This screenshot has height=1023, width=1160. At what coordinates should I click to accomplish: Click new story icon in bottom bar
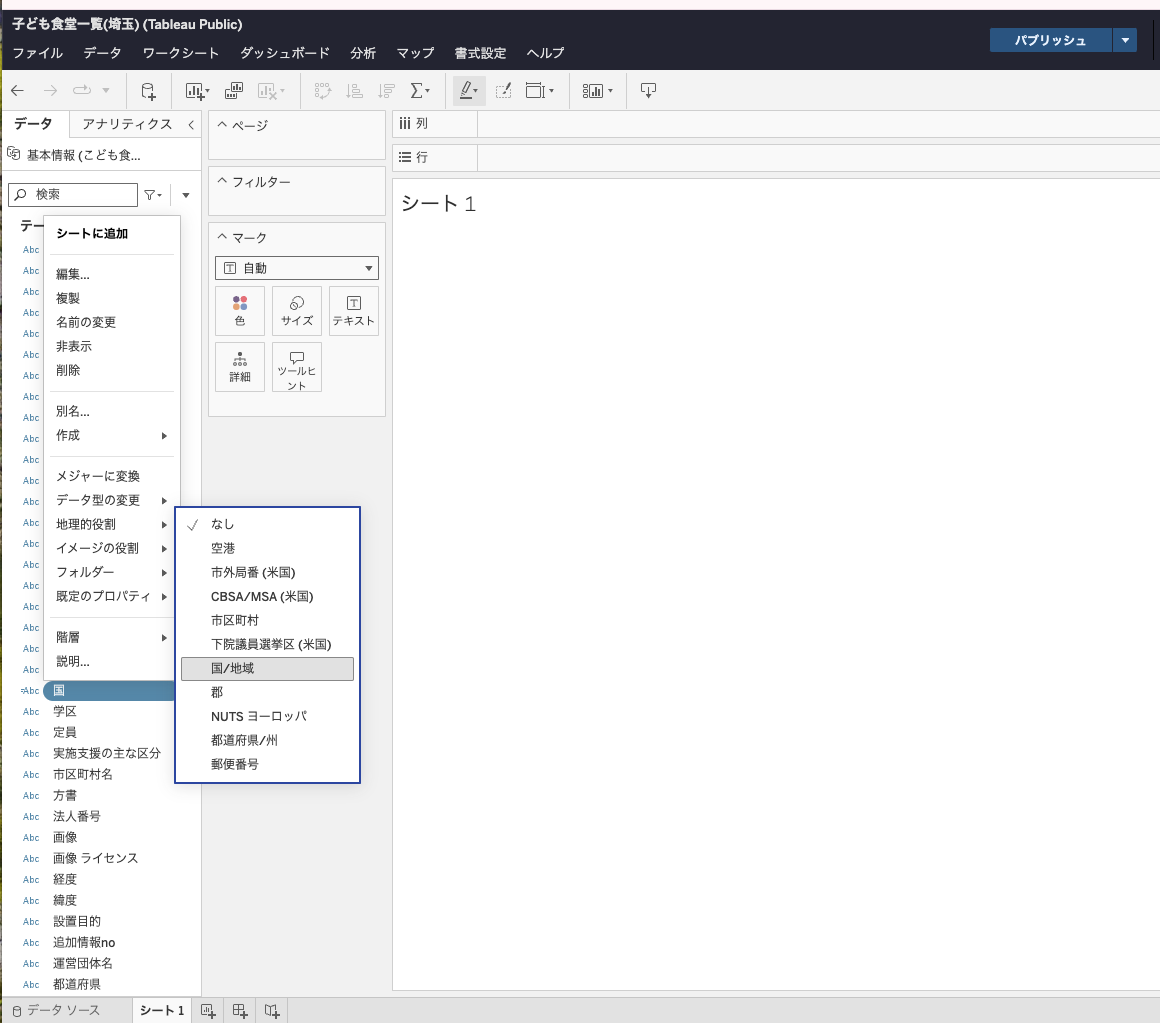click(272, 1010)
